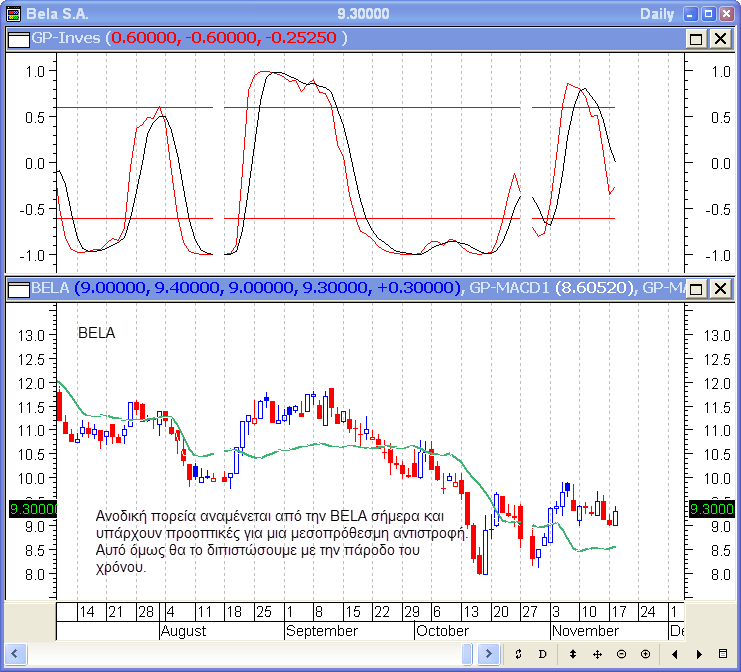
Task: Close the BELA price pane
Action: [719, 289]
